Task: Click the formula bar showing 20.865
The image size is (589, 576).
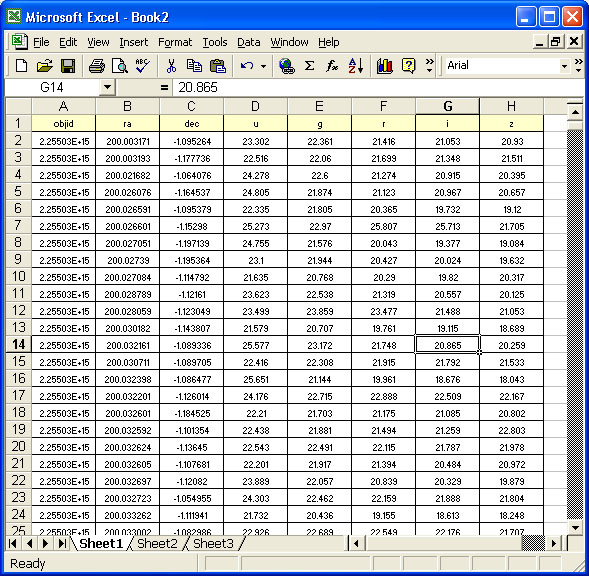Action: pos(378,87)
